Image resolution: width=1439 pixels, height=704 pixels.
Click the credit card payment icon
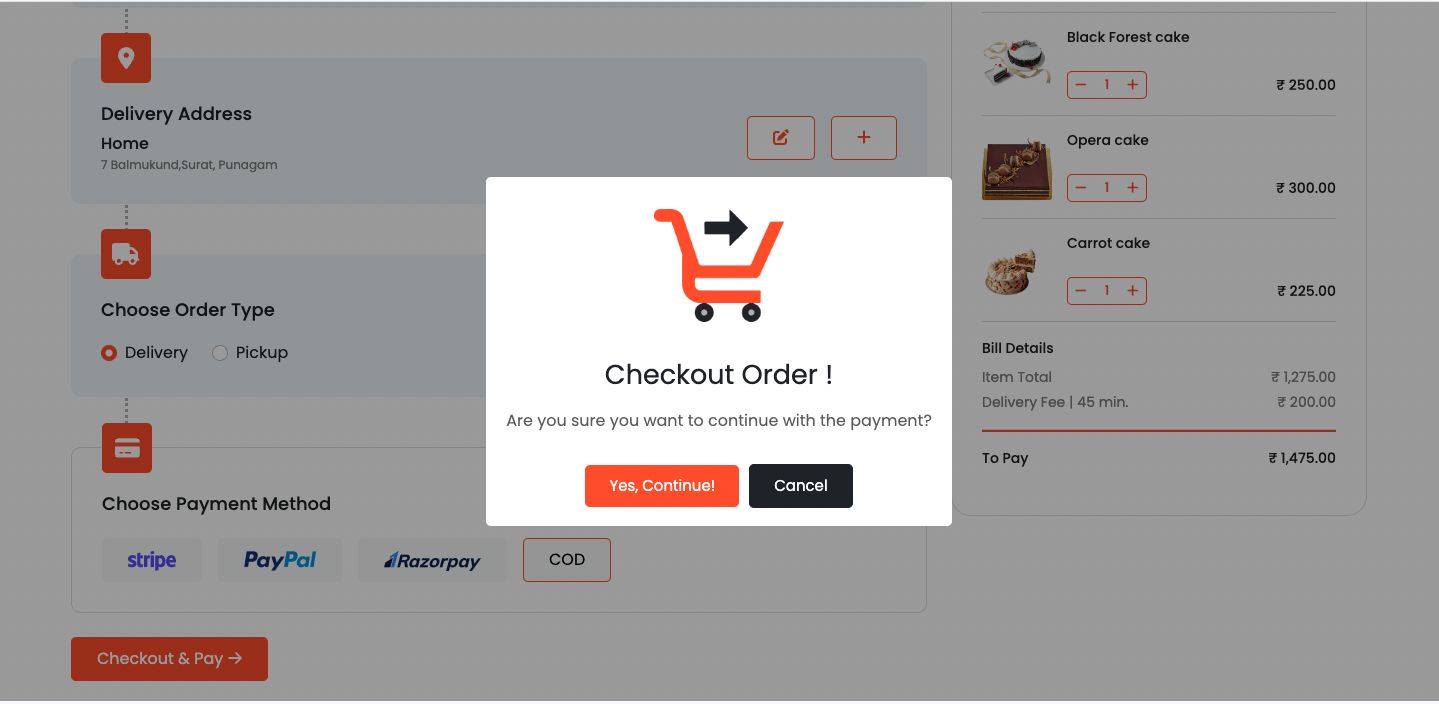point(127,448)
